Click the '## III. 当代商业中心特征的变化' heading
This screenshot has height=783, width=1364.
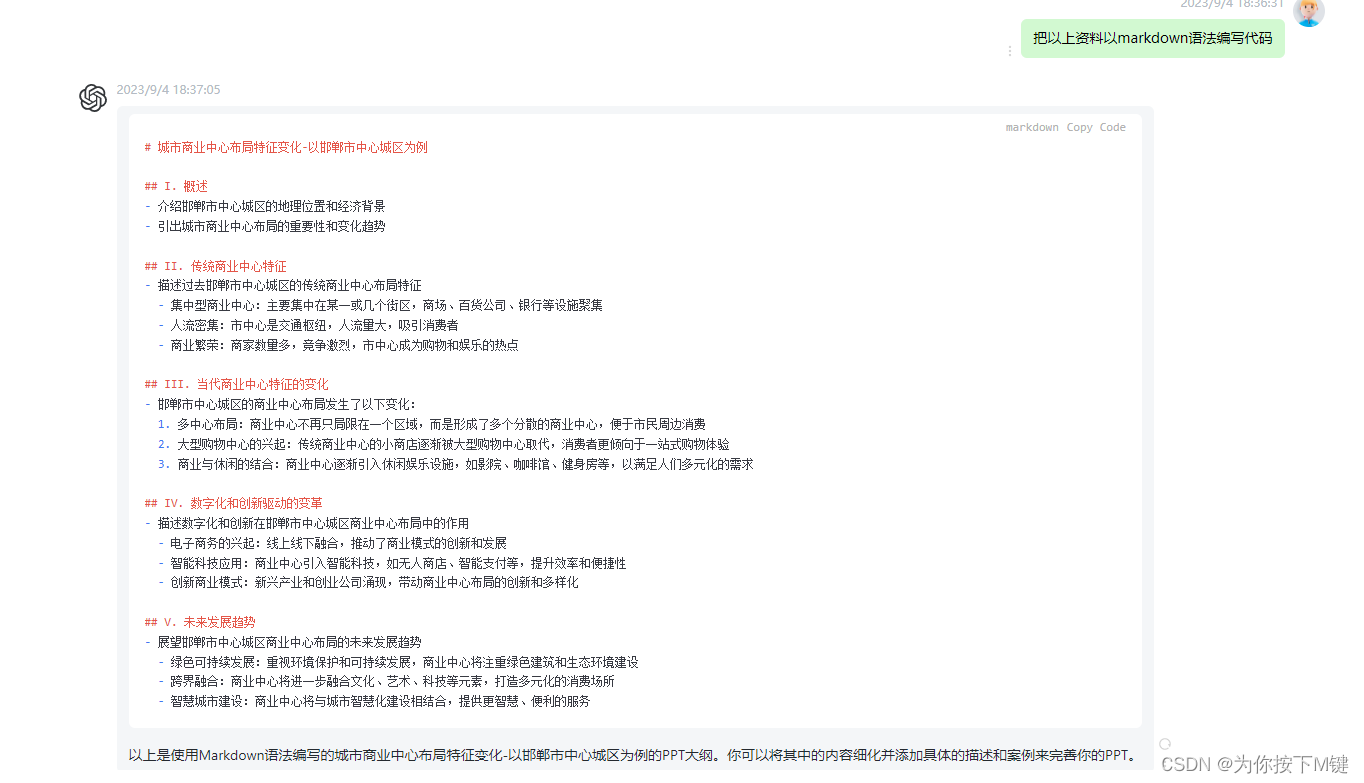click(x=236, y=384)
